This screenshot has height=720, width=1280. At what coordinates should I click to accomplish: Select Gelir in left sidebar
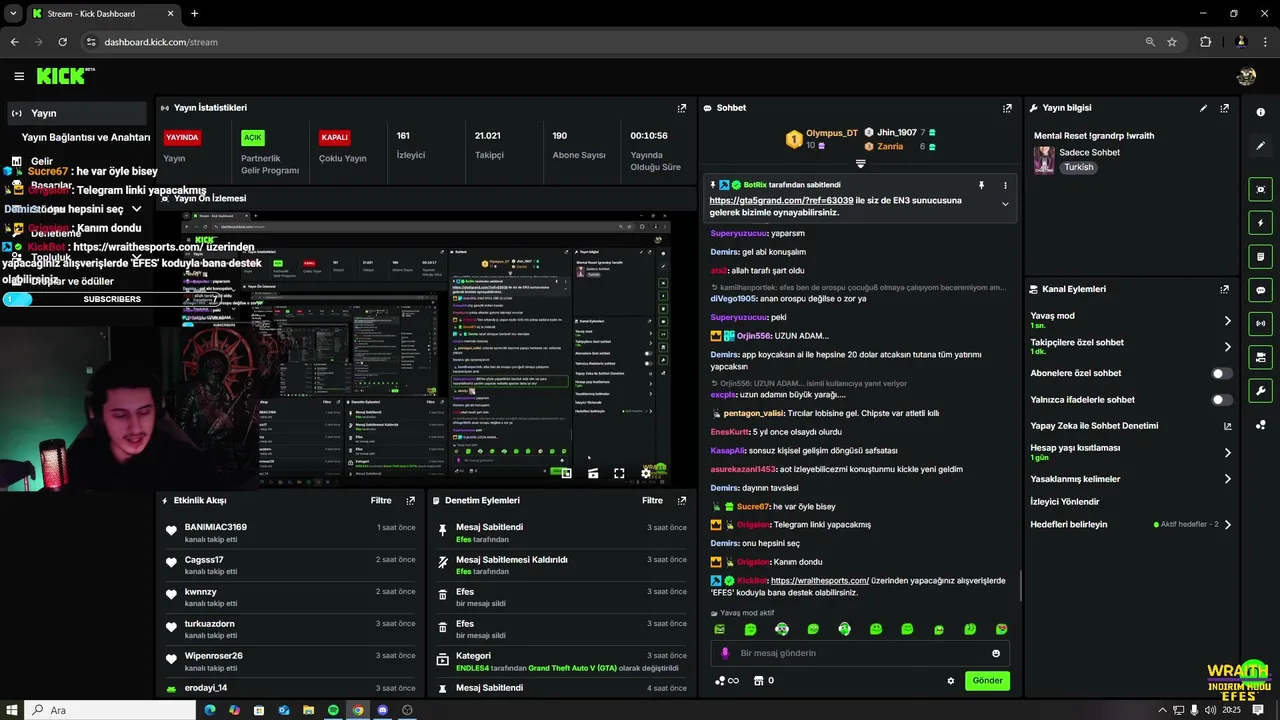pos(41,161)
